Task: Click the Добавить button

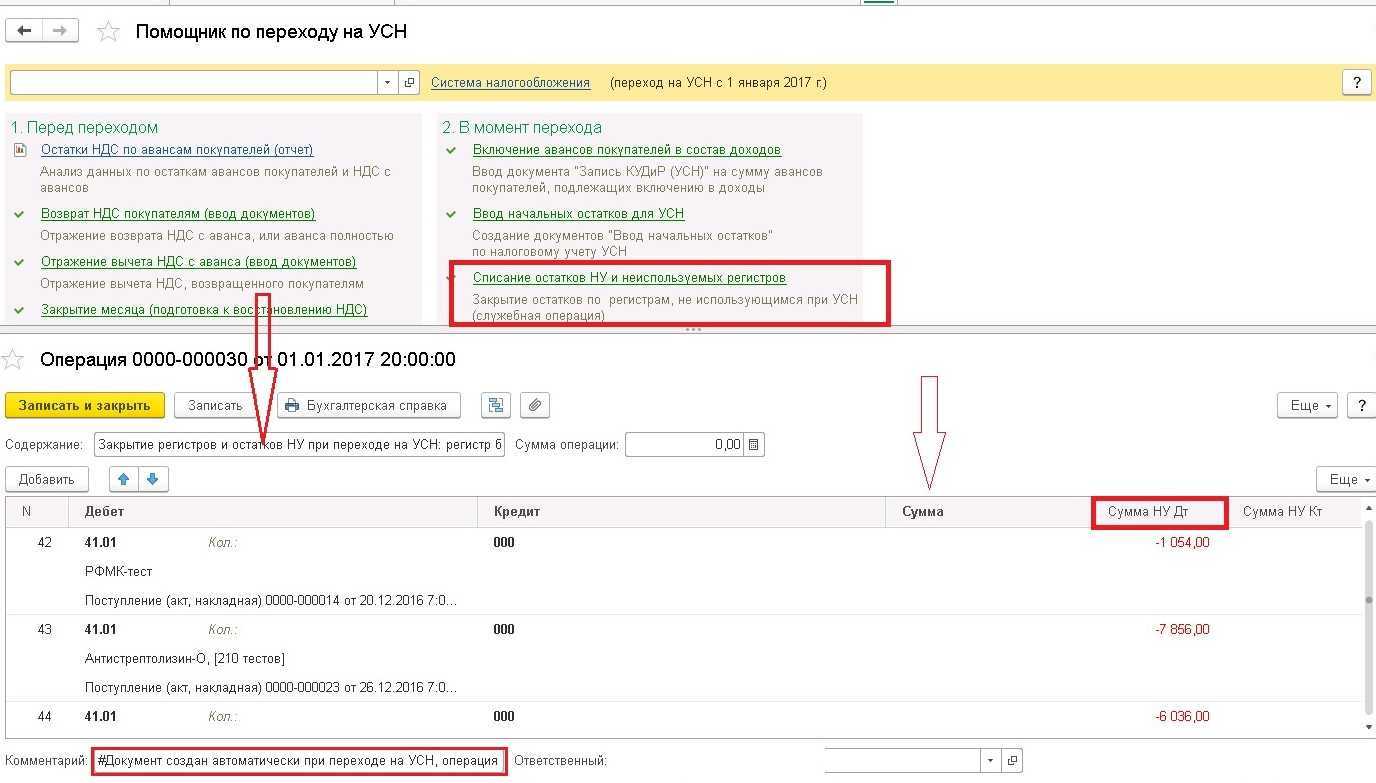Action: 47,479
